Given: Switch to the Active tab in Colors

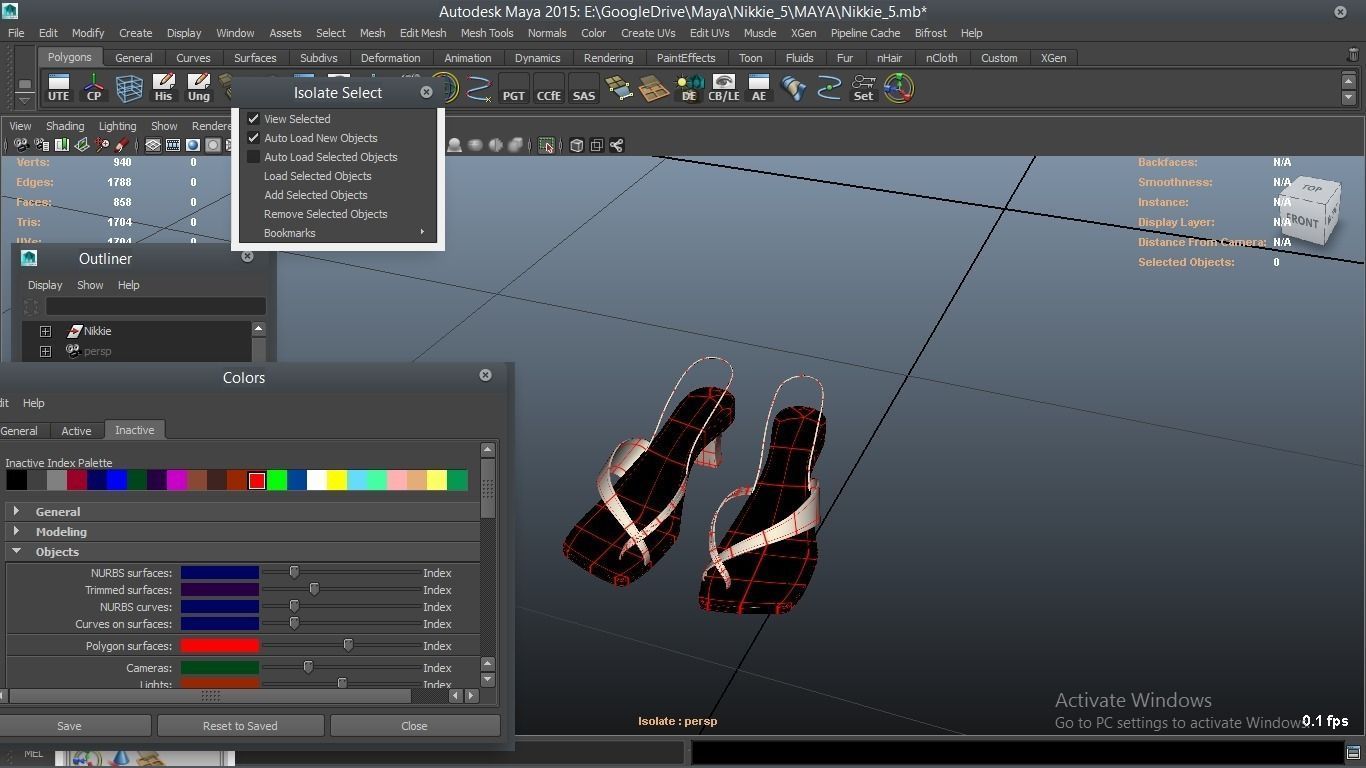Looking at the screenshot, I should (x=76, y=431).
